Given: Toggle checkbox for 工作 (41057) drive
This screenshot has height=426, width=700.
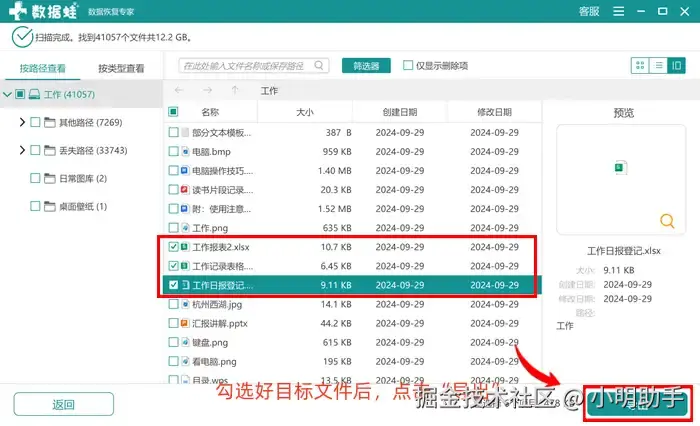Looking at the screenshot, I should (20, 94).
